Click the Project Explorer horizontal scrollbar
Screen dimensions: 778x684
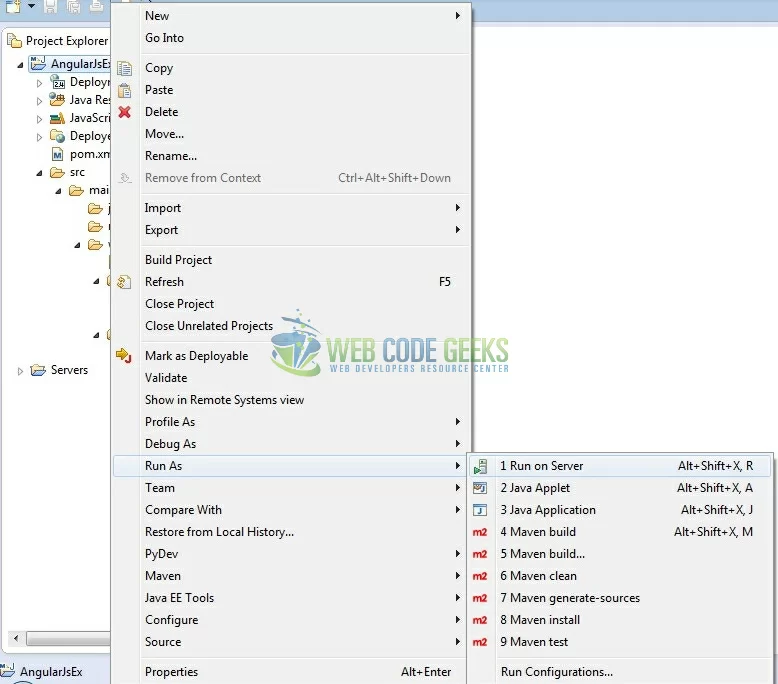(x=68, y=638)
